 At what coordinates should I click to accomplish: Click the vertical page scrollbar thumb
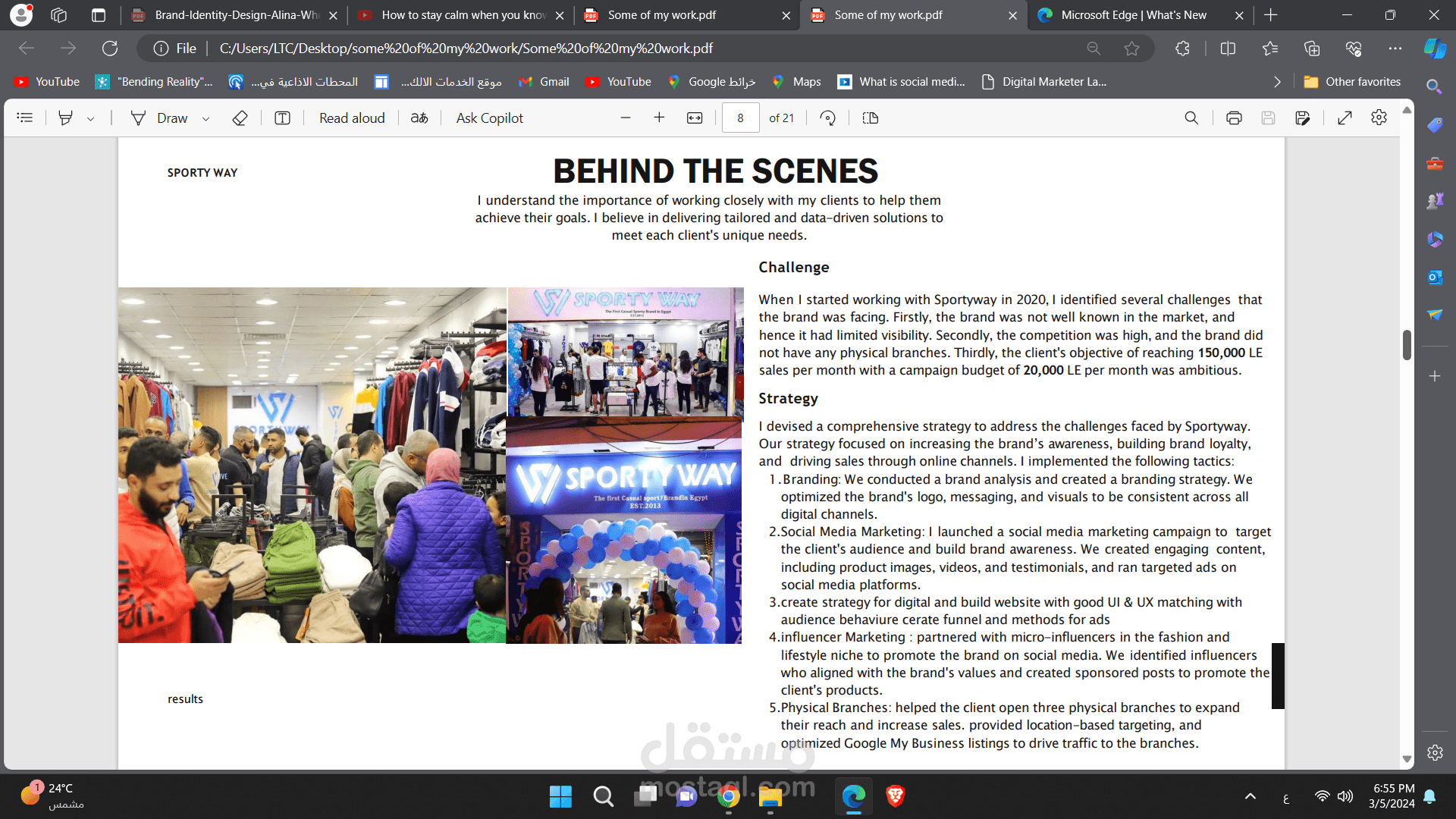(1407, 345)
